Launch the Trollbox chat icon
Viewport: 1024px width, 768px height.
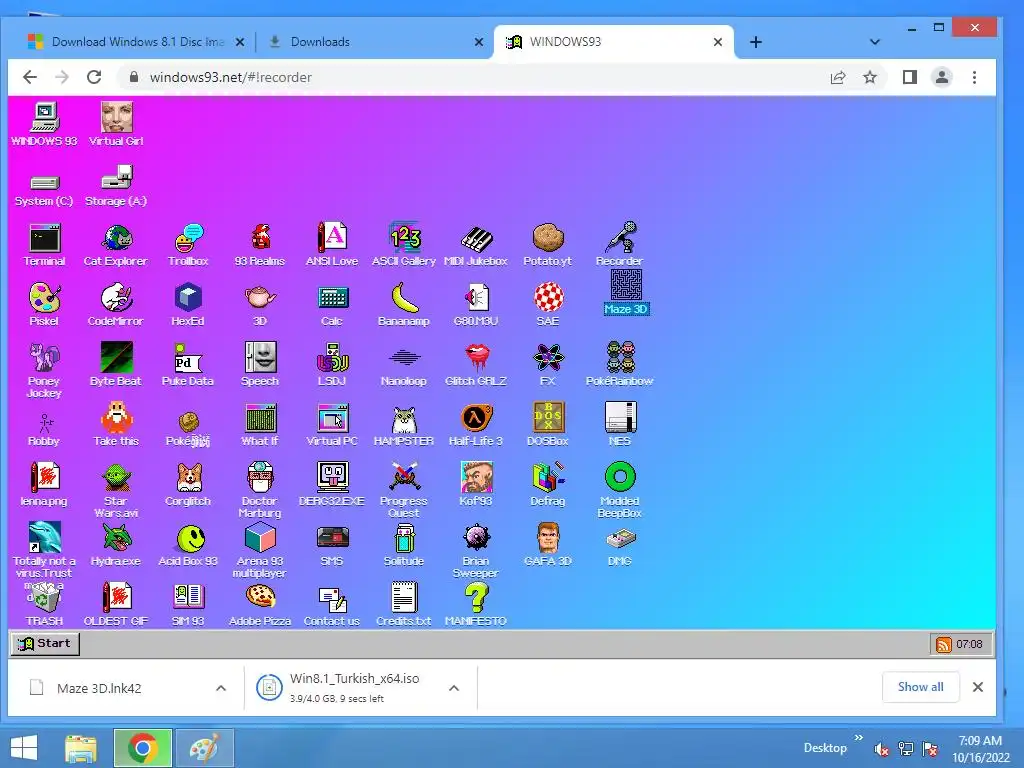(188, 245)
